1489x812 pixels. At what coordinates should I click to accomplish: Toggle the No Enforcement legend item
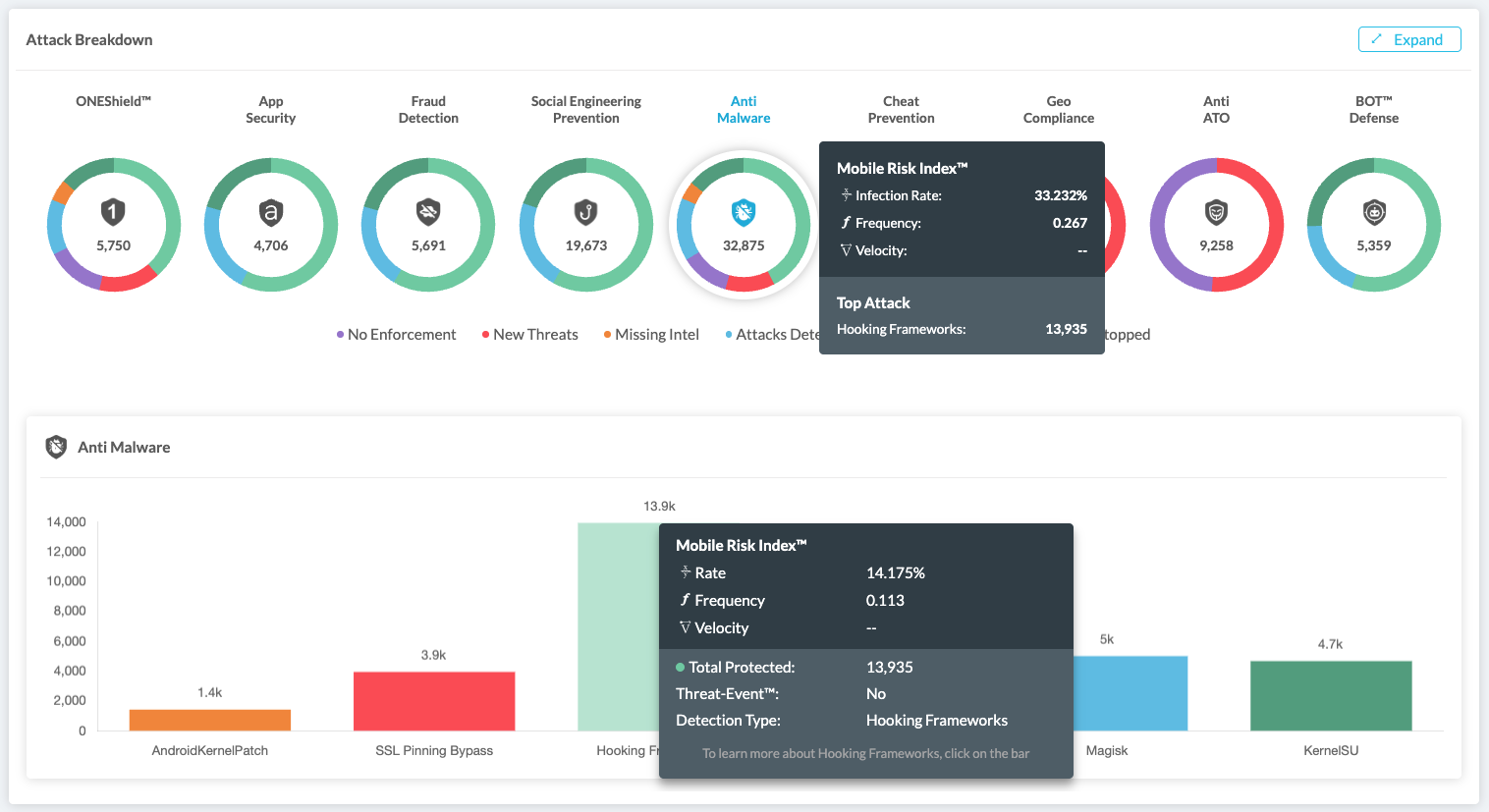tap(397, 335)
